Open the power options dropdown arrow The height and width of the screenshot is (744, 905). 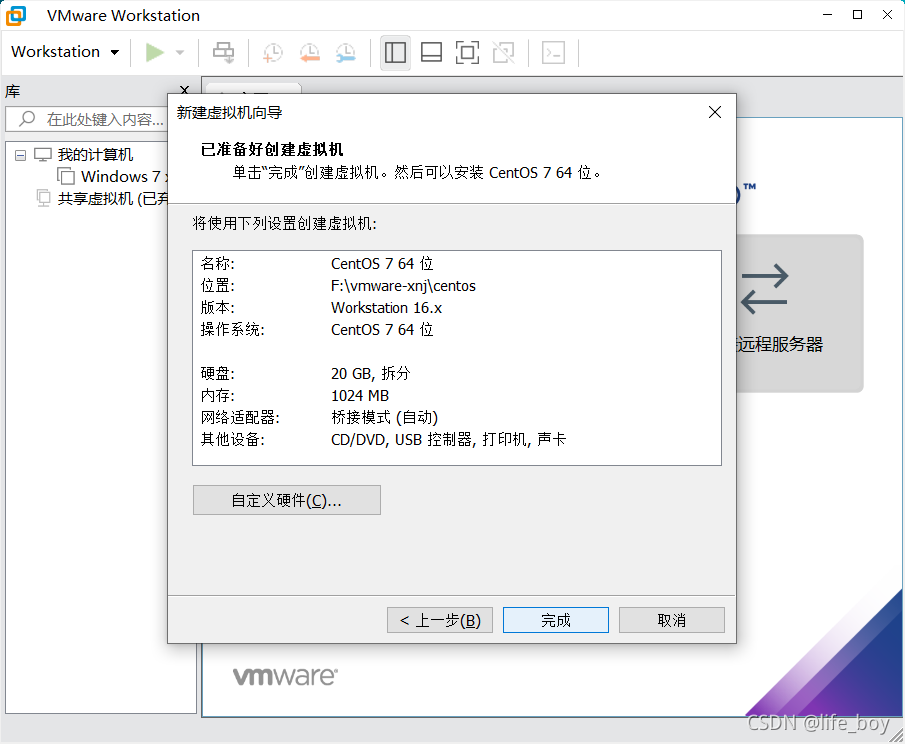point(180,53)
